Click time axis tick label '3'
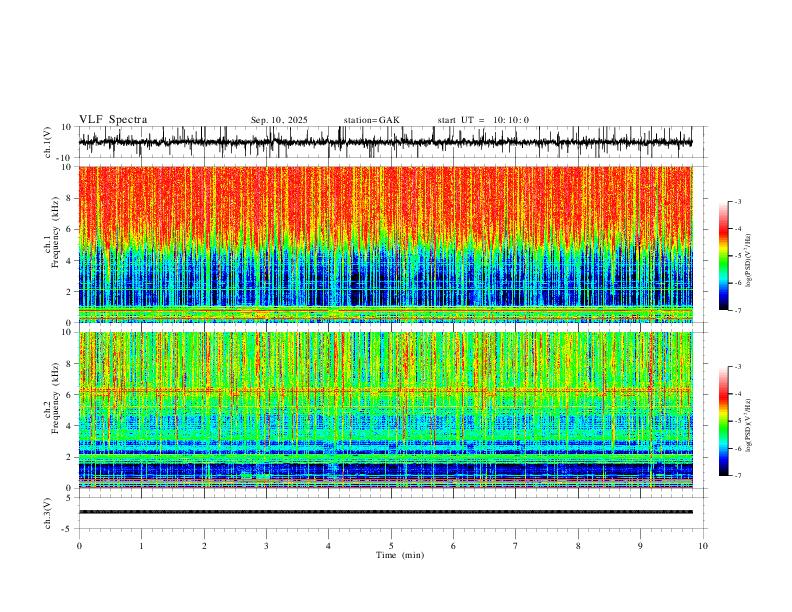The width and height of the screenshot is (792, 612). [266, 546]
